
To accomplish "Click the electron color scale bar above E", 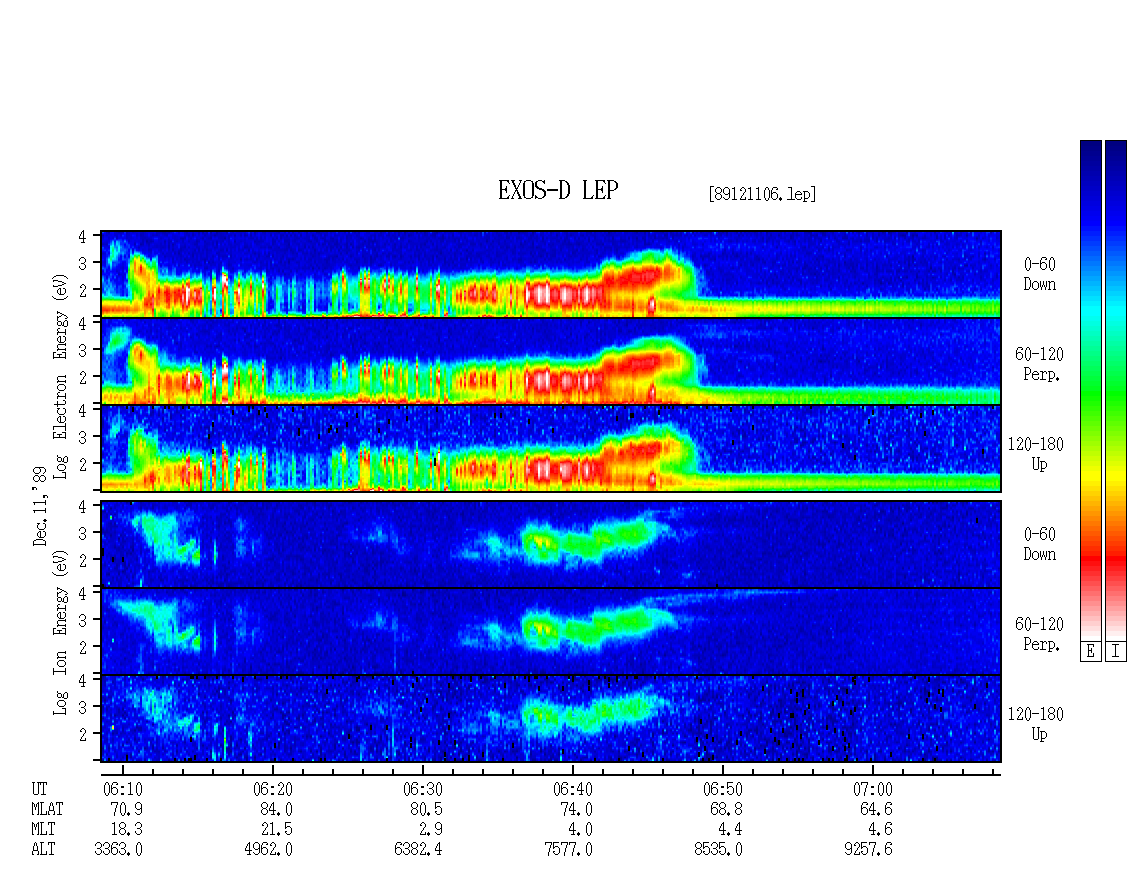I will 1090,389.
